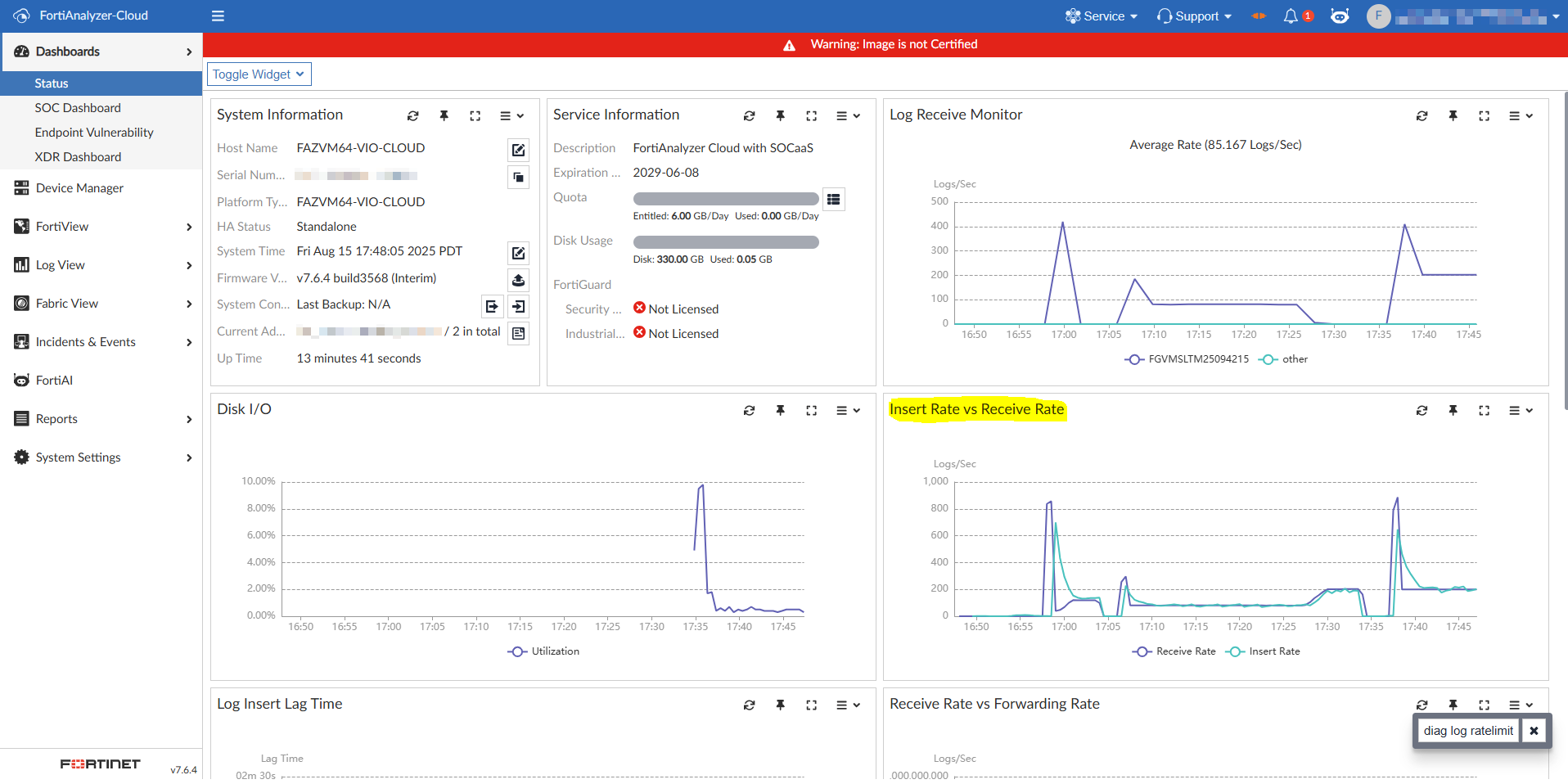Open SOC Dashboard from the sidebar
Image resolution: width=1568 pixels, height=784 pixels.
coord(78,108)
